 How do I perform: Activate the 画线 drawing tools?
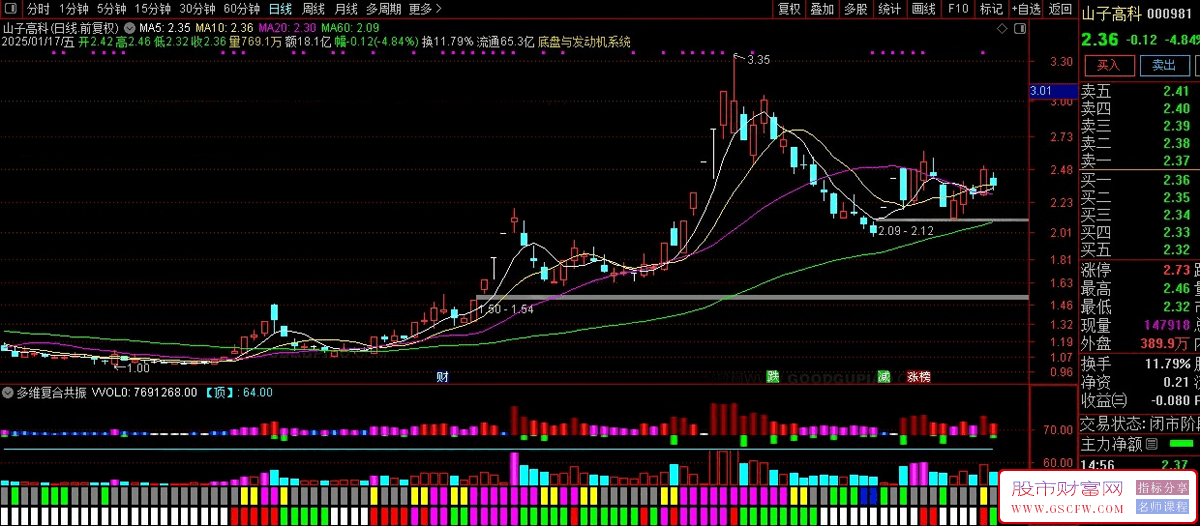click(923, 9)
